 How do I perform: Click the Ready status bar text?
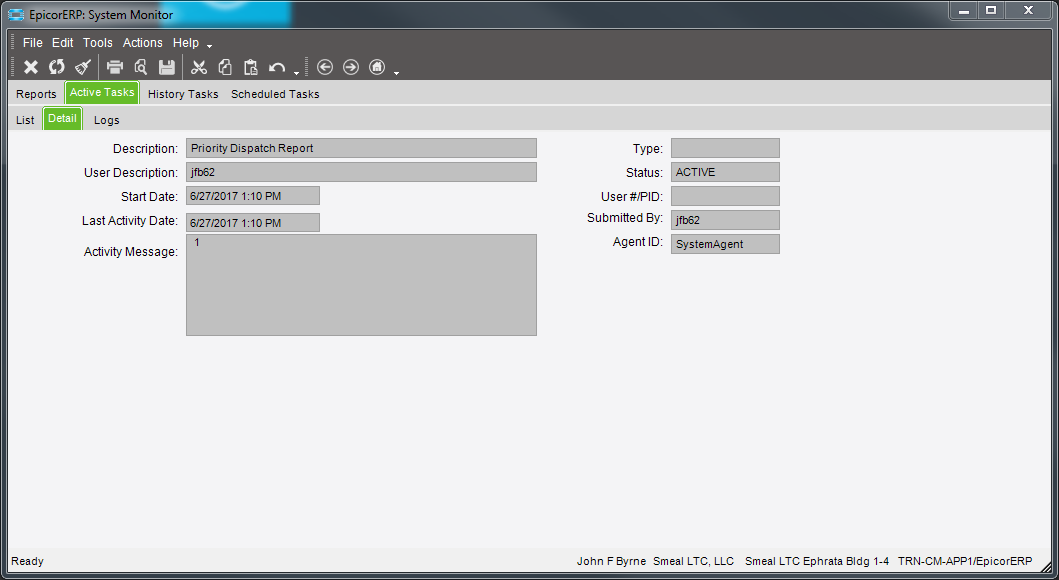27,561
